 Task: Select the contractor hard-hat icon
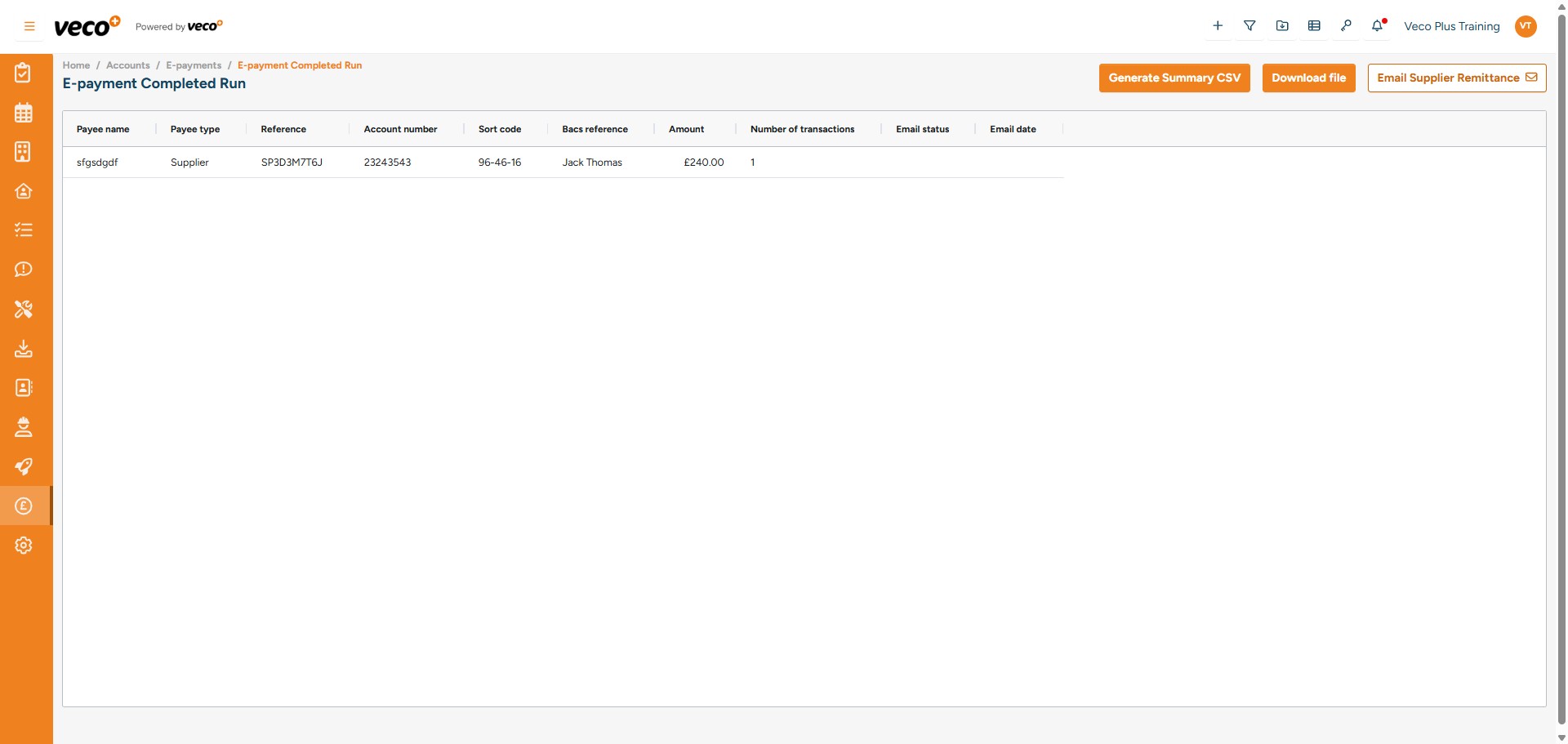pos(24,427)
